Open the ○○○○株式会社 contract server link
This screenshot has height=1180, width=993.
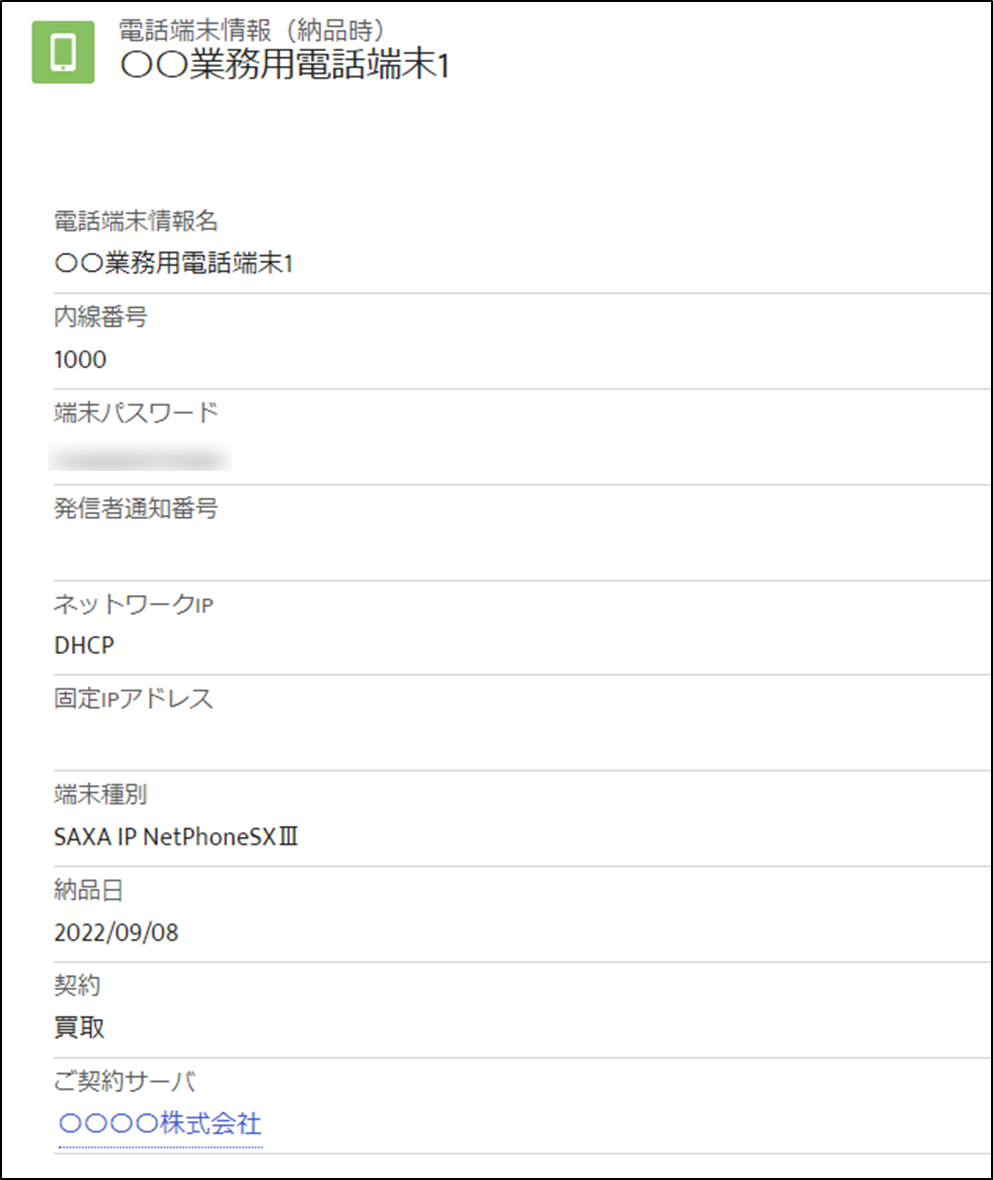(160, 1124)
